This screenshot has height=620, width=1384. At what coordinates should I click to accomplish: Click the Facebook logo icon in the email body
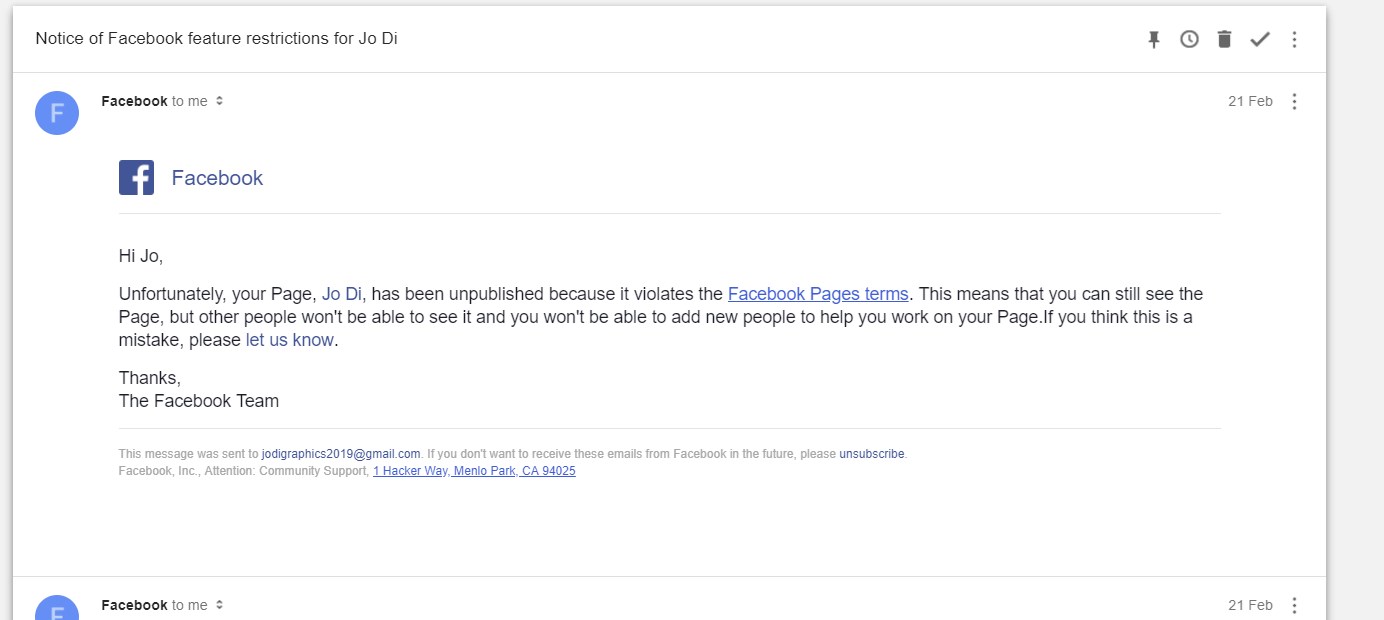136,178
